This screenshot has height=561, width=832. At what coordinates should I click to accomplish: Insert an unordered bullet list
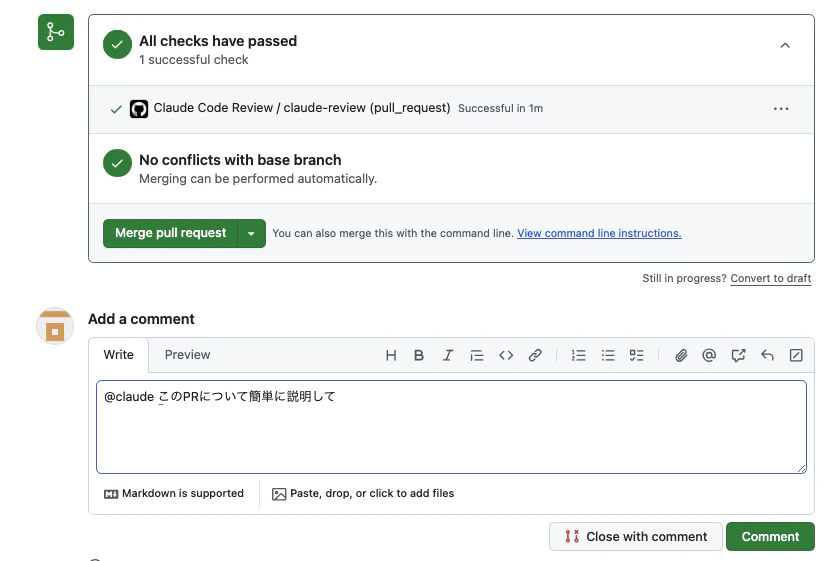click(608, 355)
